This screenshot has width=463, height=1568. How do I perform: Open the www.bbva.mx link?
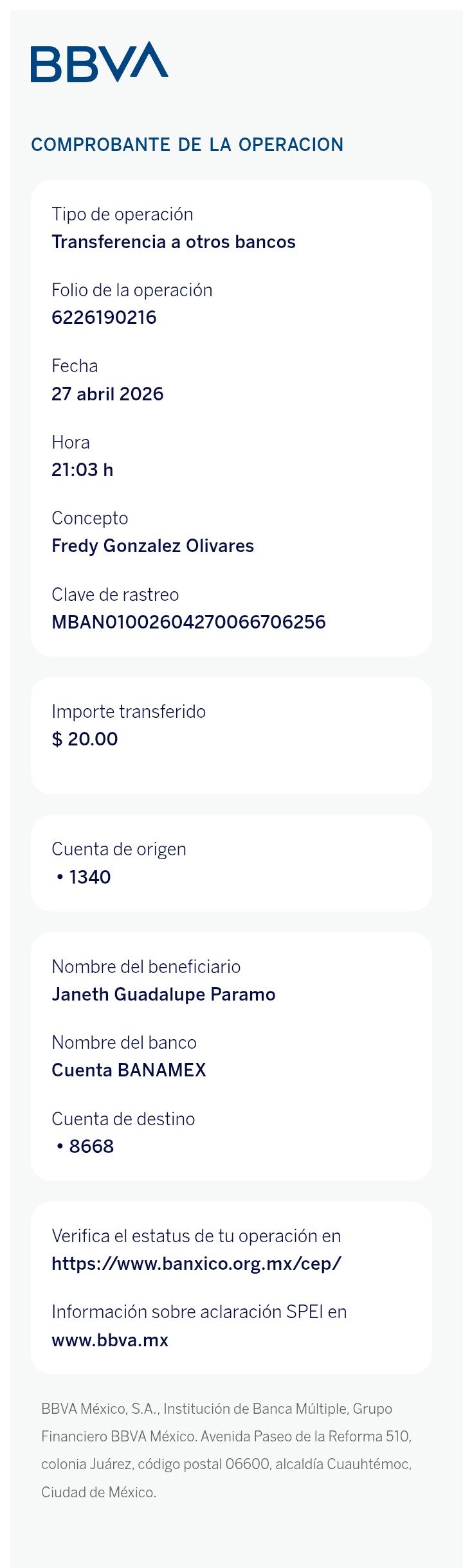pos(110,1340)
